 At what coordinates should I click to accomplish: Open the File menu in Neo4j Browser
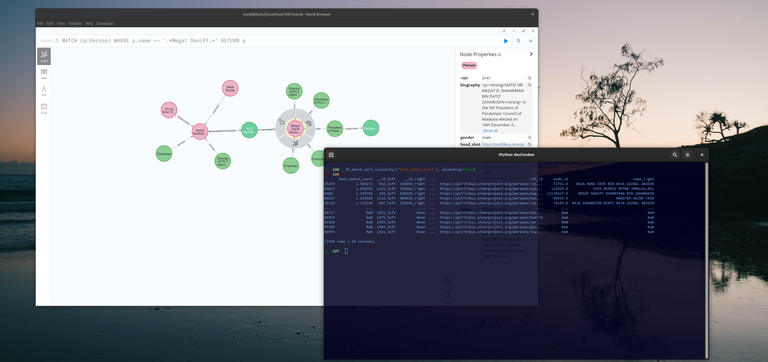tap(40, 24)
